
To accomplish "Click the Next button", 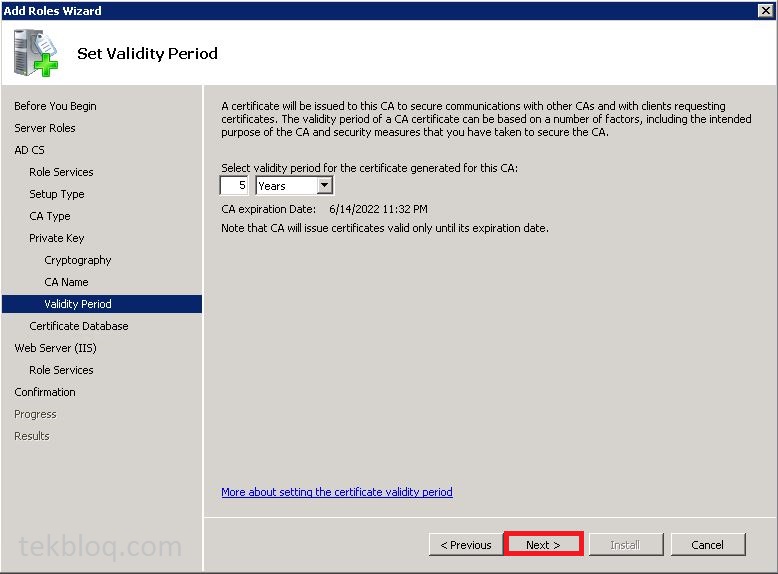I will (543, 544).
